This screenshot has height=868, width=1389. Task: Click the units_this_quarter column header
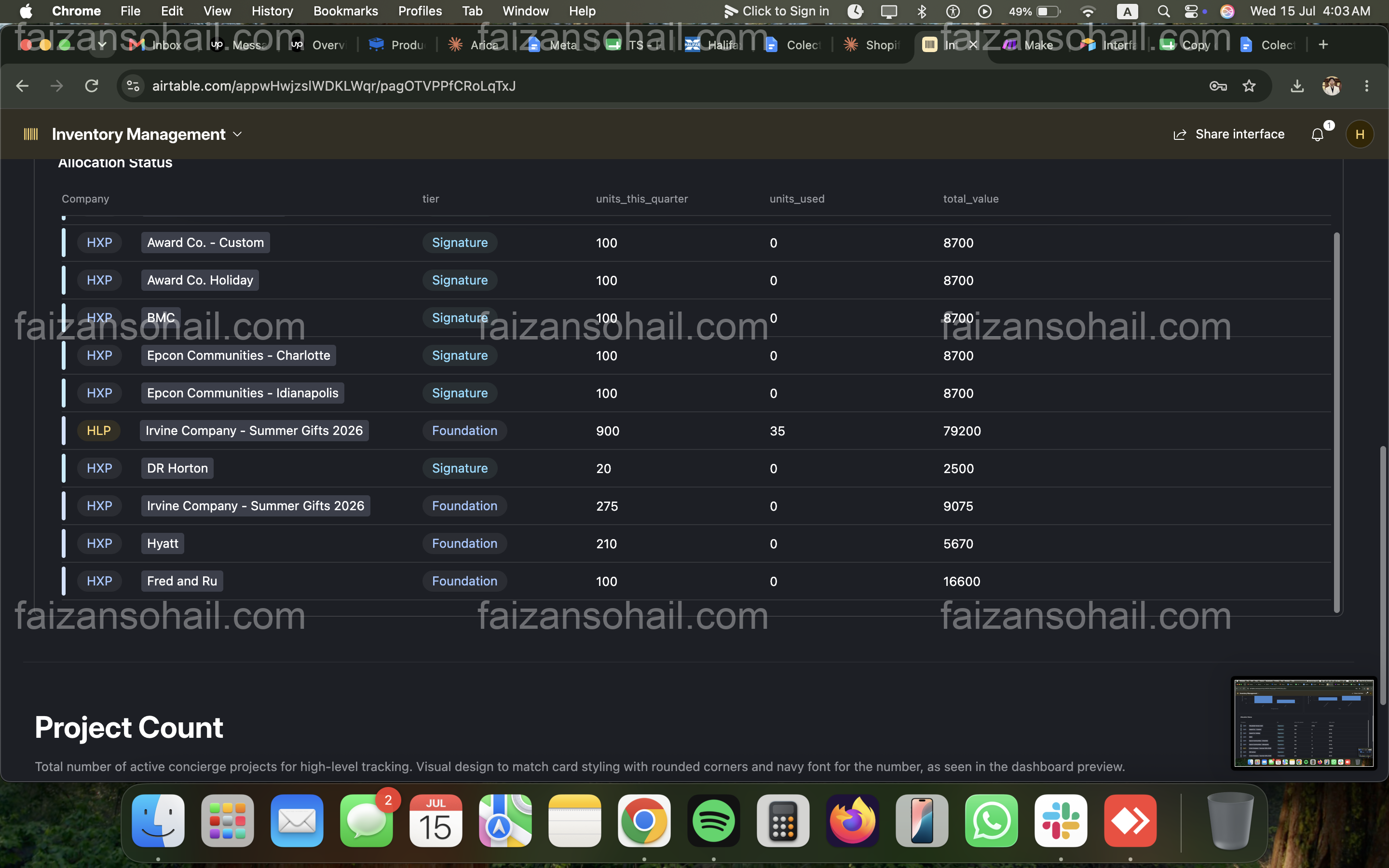(642, 199)
